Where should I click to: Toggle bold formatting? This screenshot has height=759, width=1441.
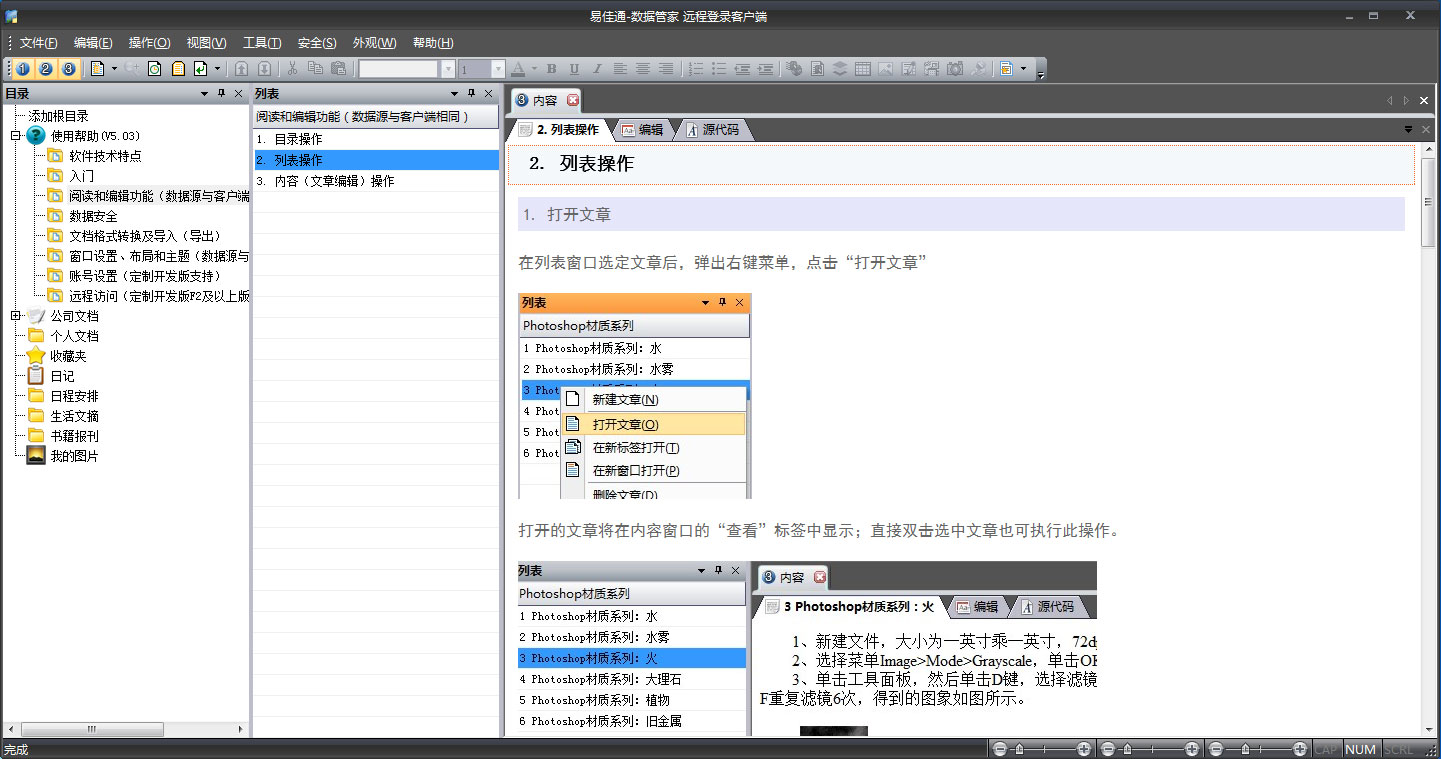coord(551,69)
